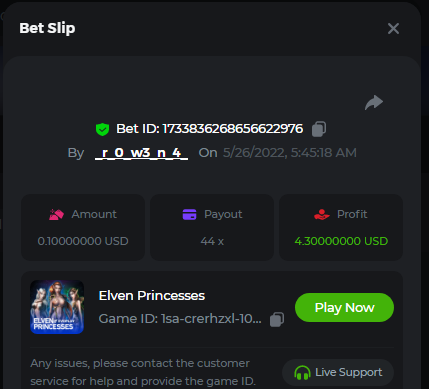Screen dimensions: 429x389
Task: Click the Elven Princesses game thumbnail
Action: [x=57, y=307]
